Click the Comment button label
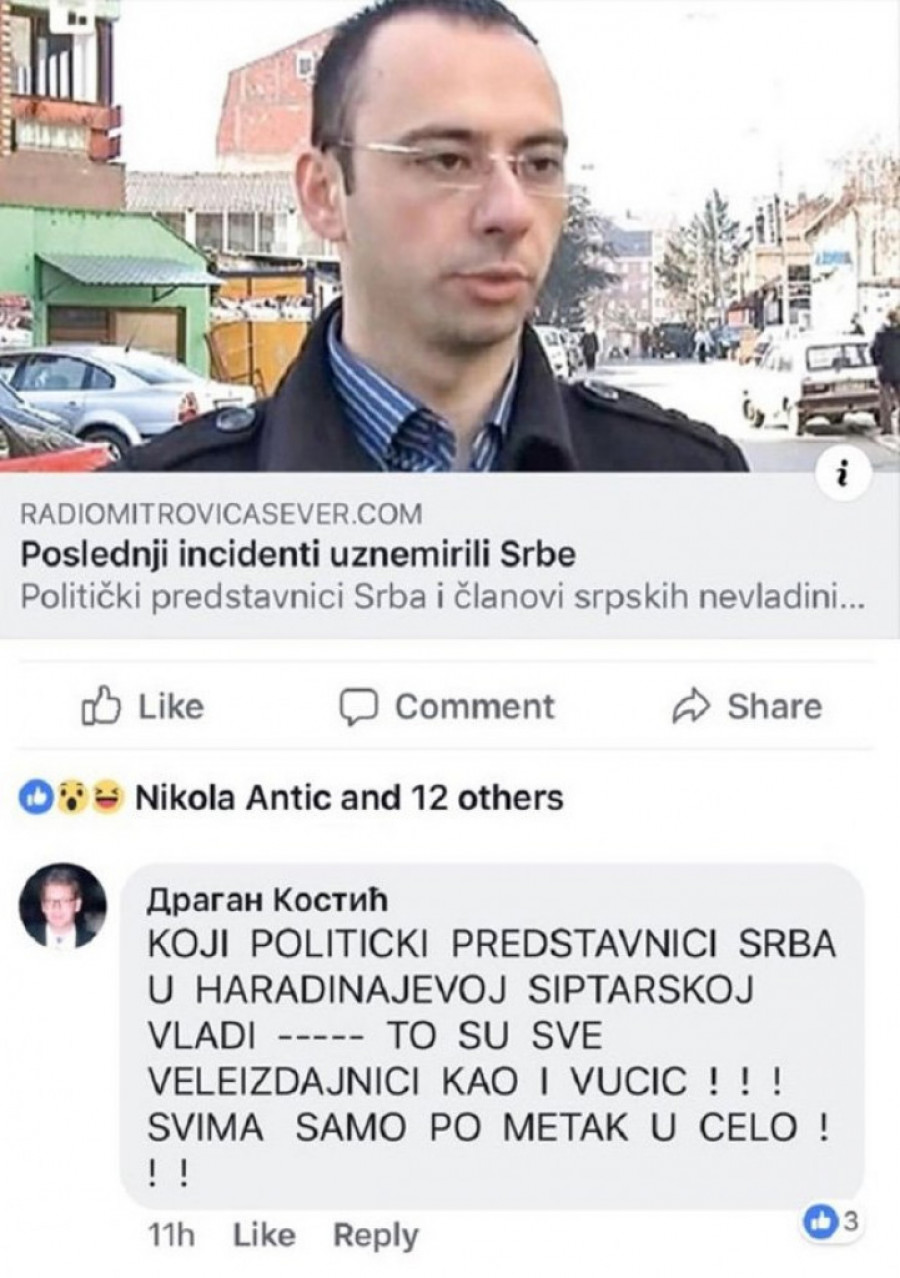 (474, 706)
